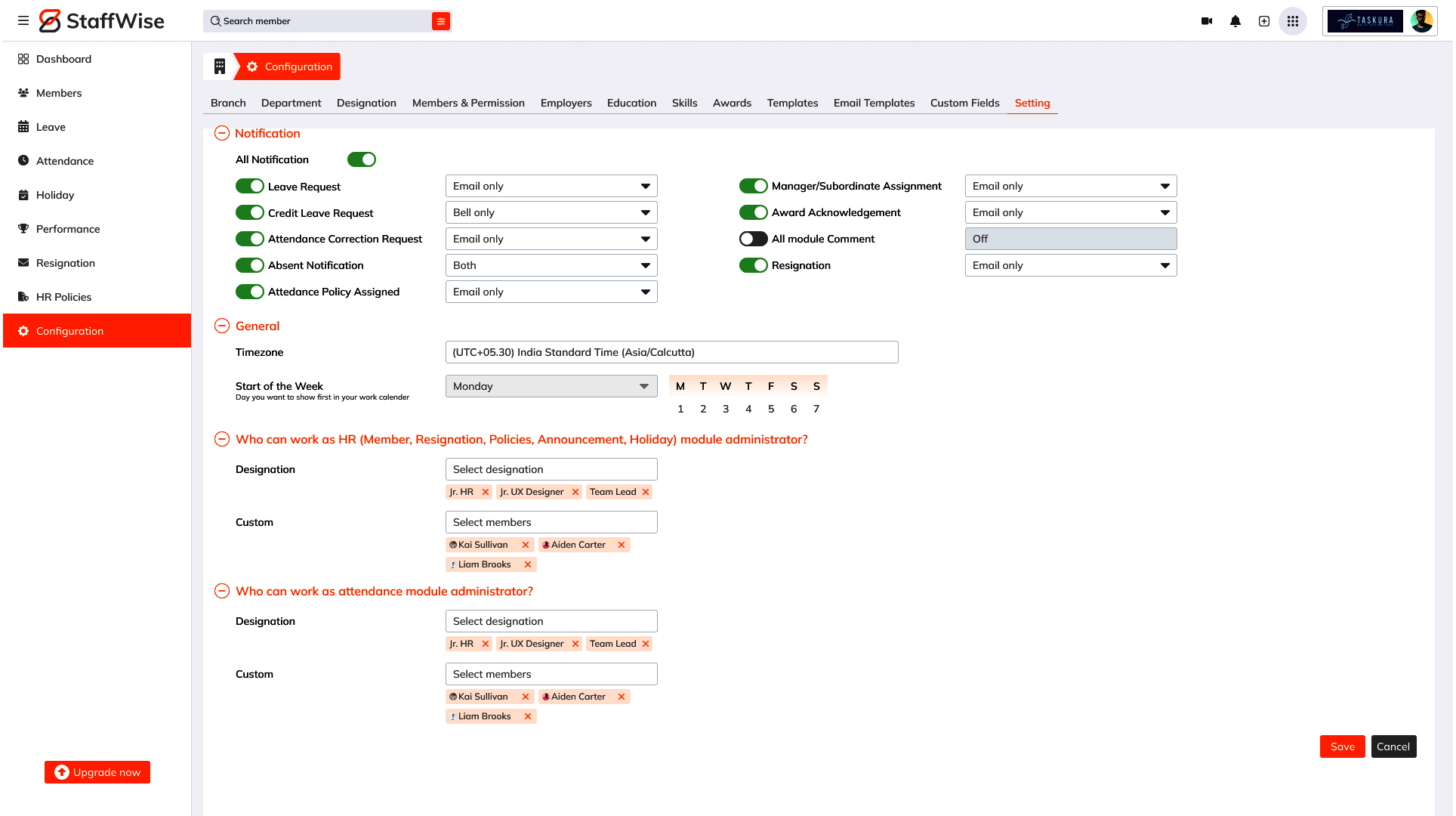Open the notifications bell icon
The height and width of the screenshot is (816, 1456).
1235,21
